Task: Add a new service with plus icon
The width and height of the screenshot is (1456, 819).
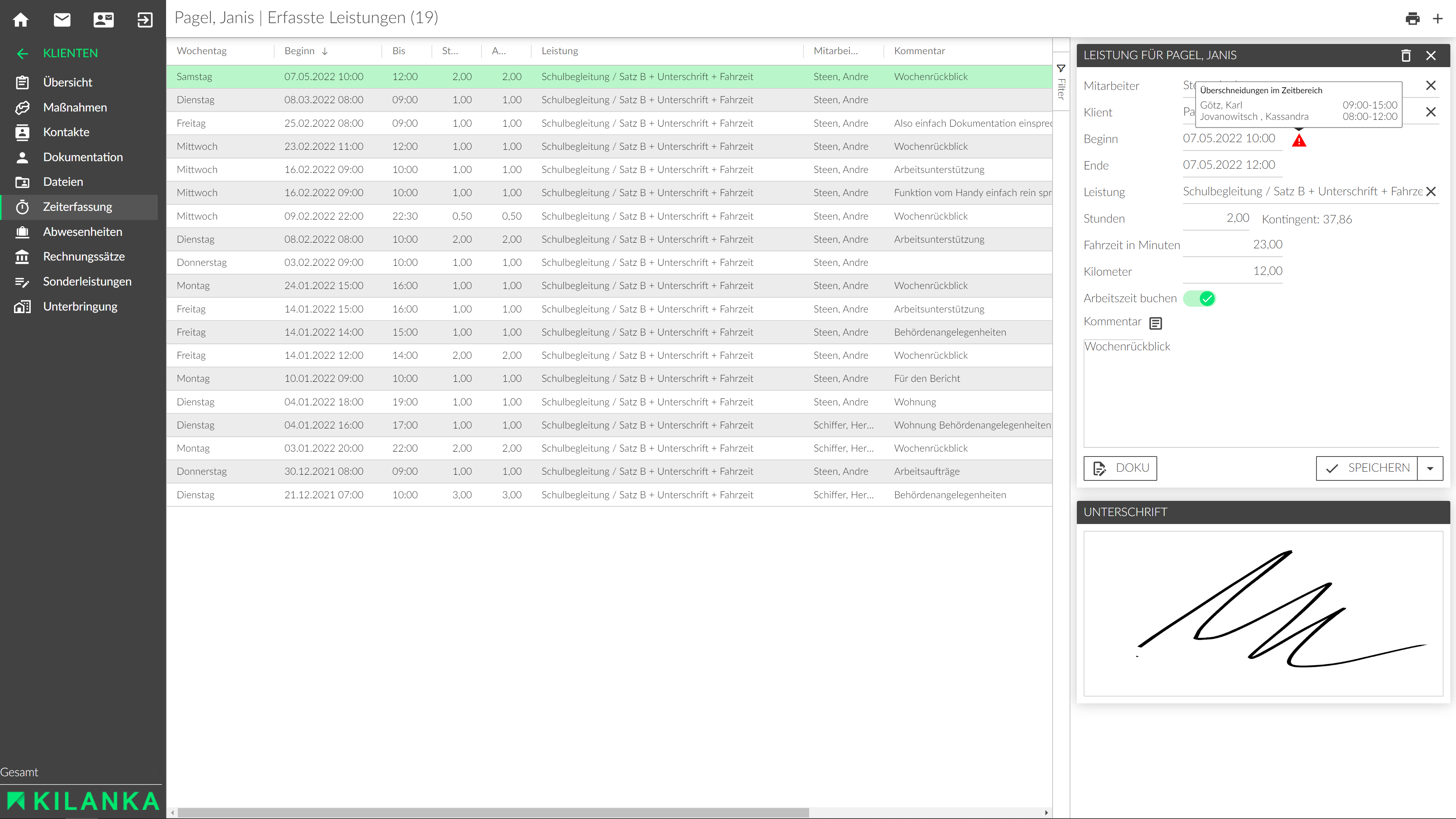Action: click(1438, 19)
